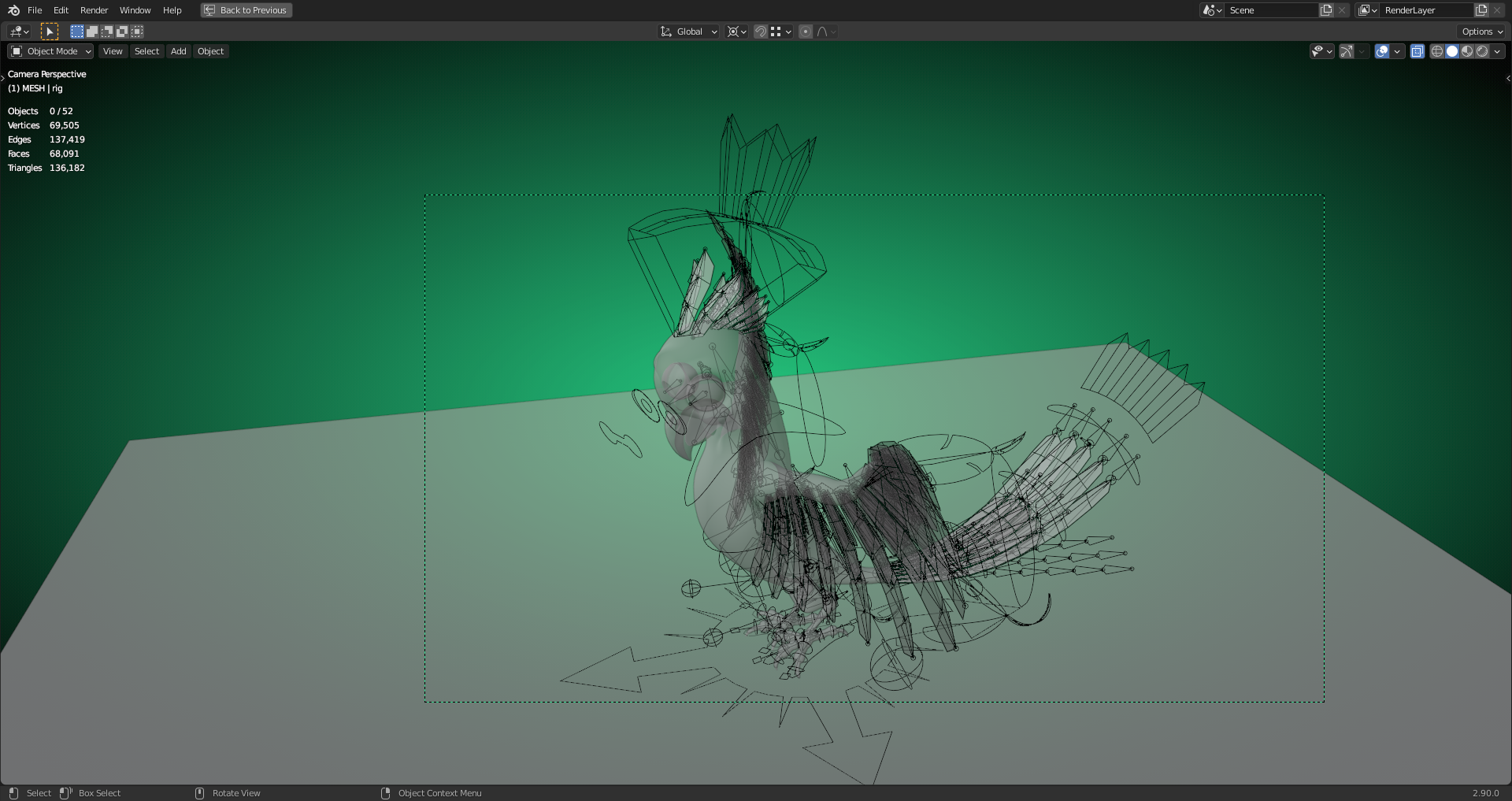Toggle X-Ray viewport mode
Viewport: 1512px width, 801px height.
point(1417,51)
